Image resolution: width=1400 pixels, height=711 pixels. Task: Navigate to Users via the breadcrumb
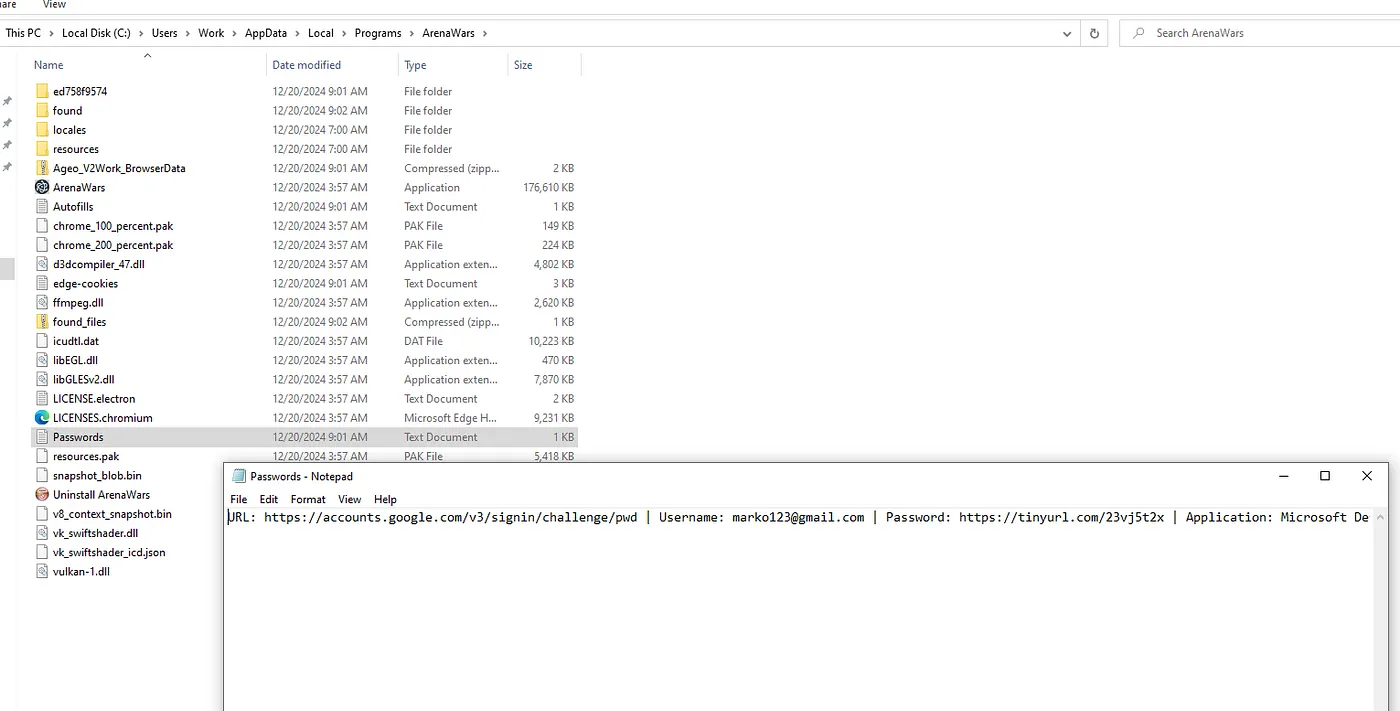tap(164, 32)
